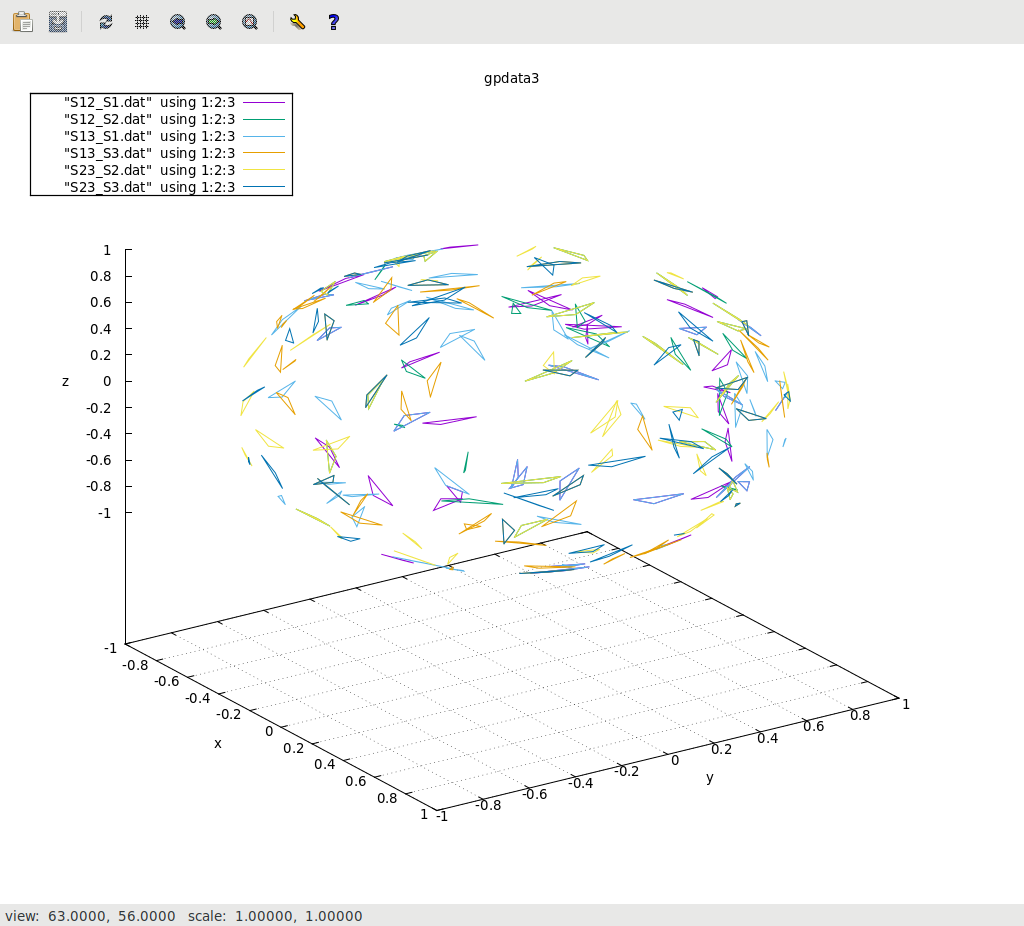This screenshot has width=1024, height=926.
Task: Hide the "S12_S2.dat" plot via its legend label
Action: tap(149, 119)
